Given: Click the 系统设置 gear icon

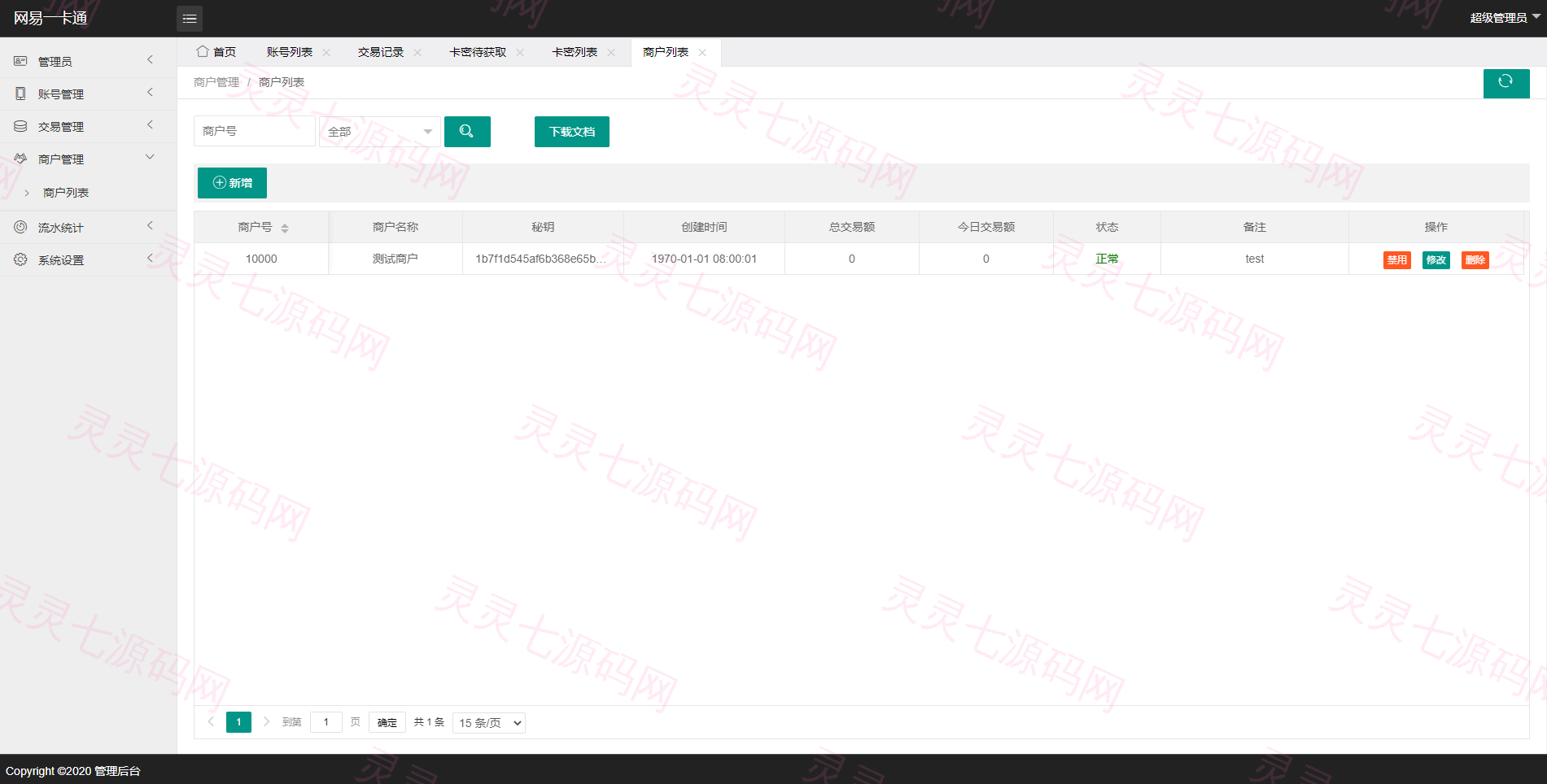Looking at the screenshot, I should click(x=20, y=259).
